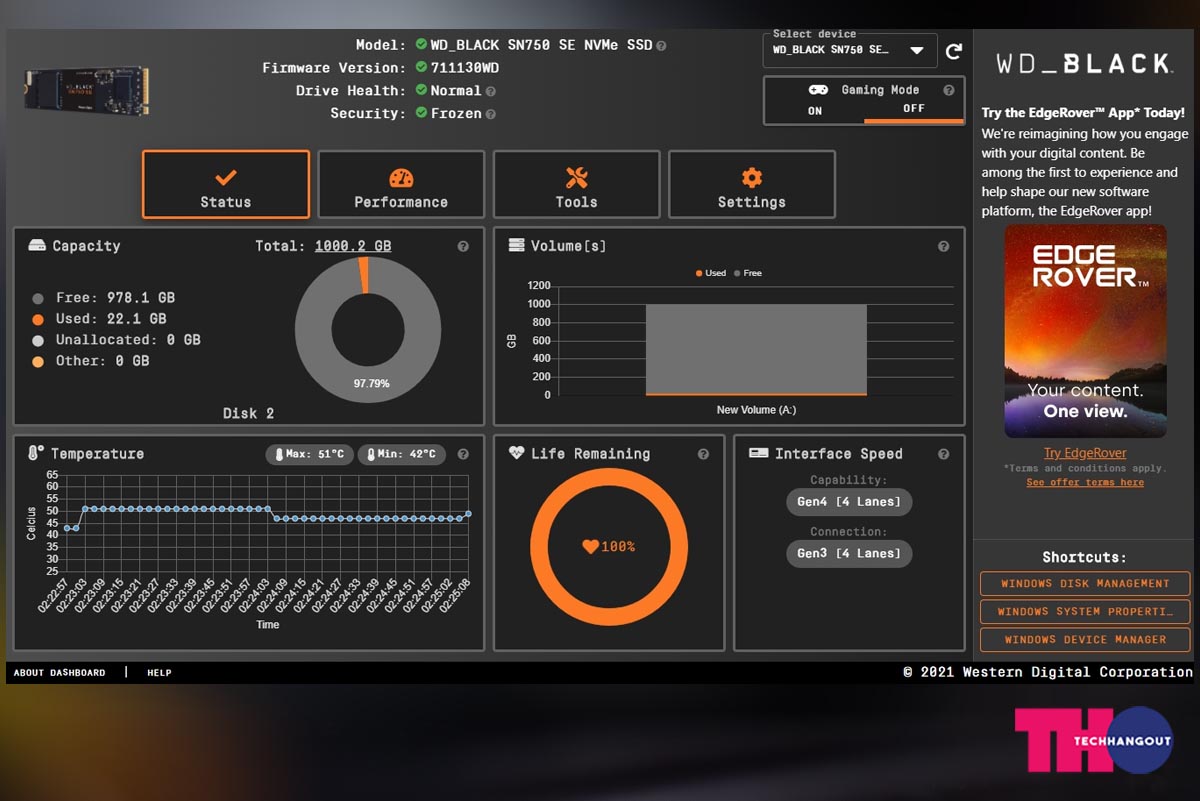1200x801 pixels.
Task: Open help for Life Remaining panel
Action: (703, 454)
